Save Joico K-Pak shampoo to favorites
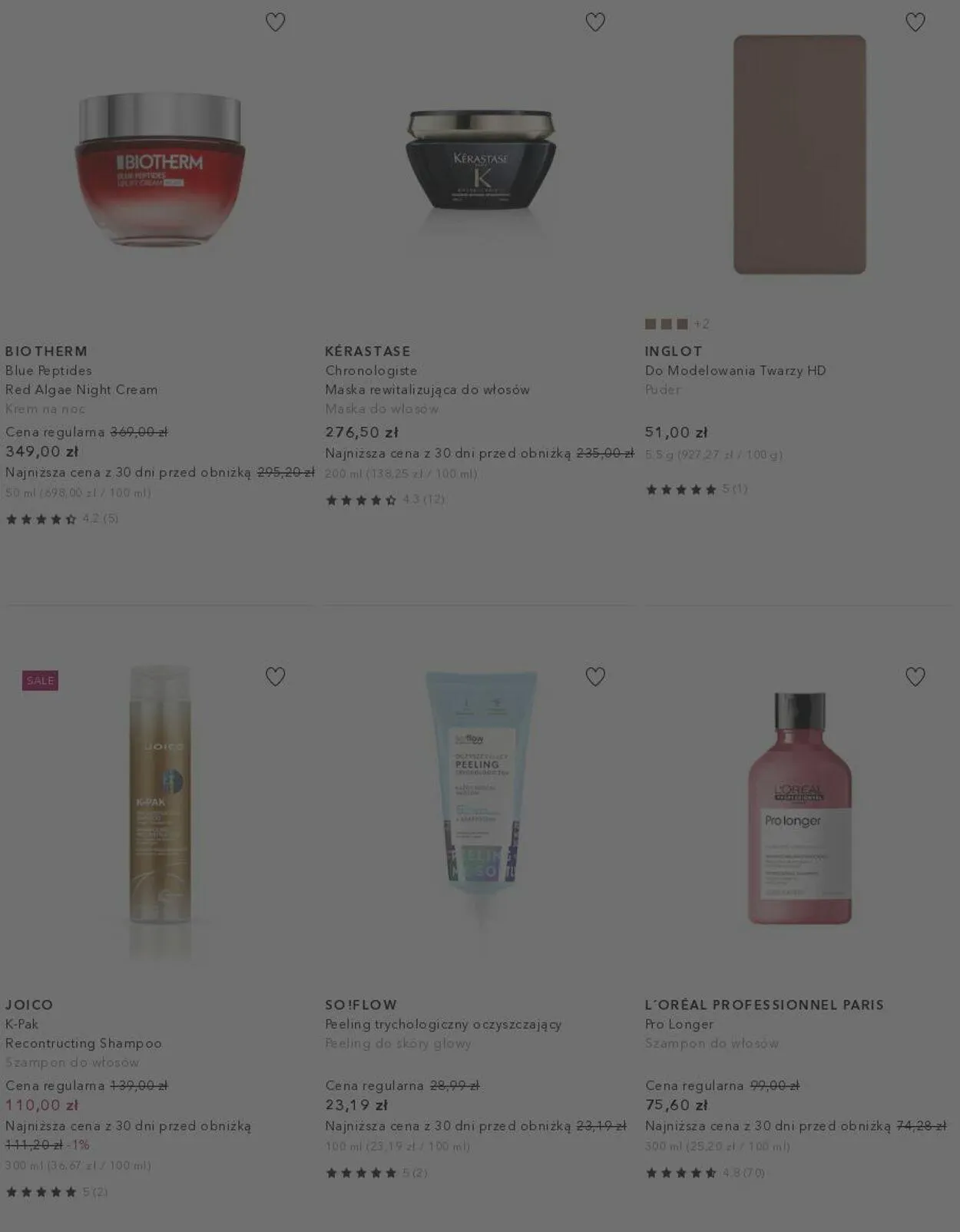This screenshot has width=960, height=1232. click(x=275, y=676)
